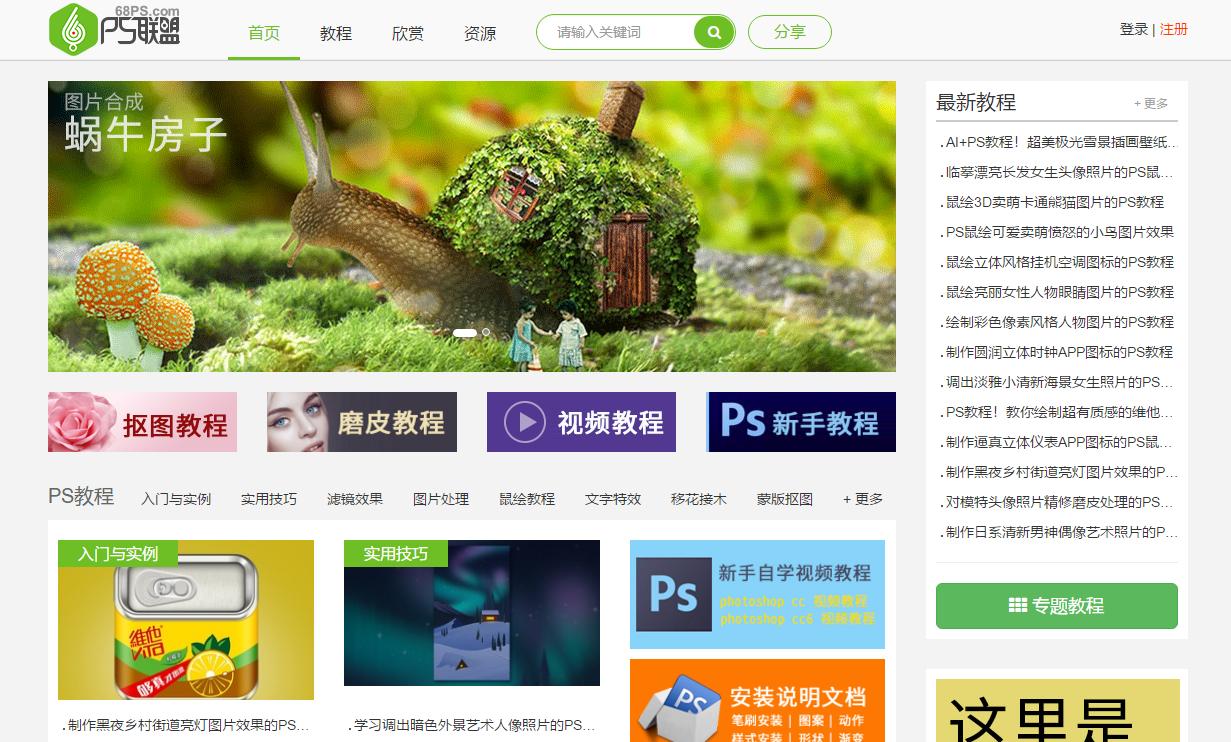The width and height of the screenshot is (1231, 742).
Task: Expand the +更多 tutorial categories
Action: tap(860, 498)
